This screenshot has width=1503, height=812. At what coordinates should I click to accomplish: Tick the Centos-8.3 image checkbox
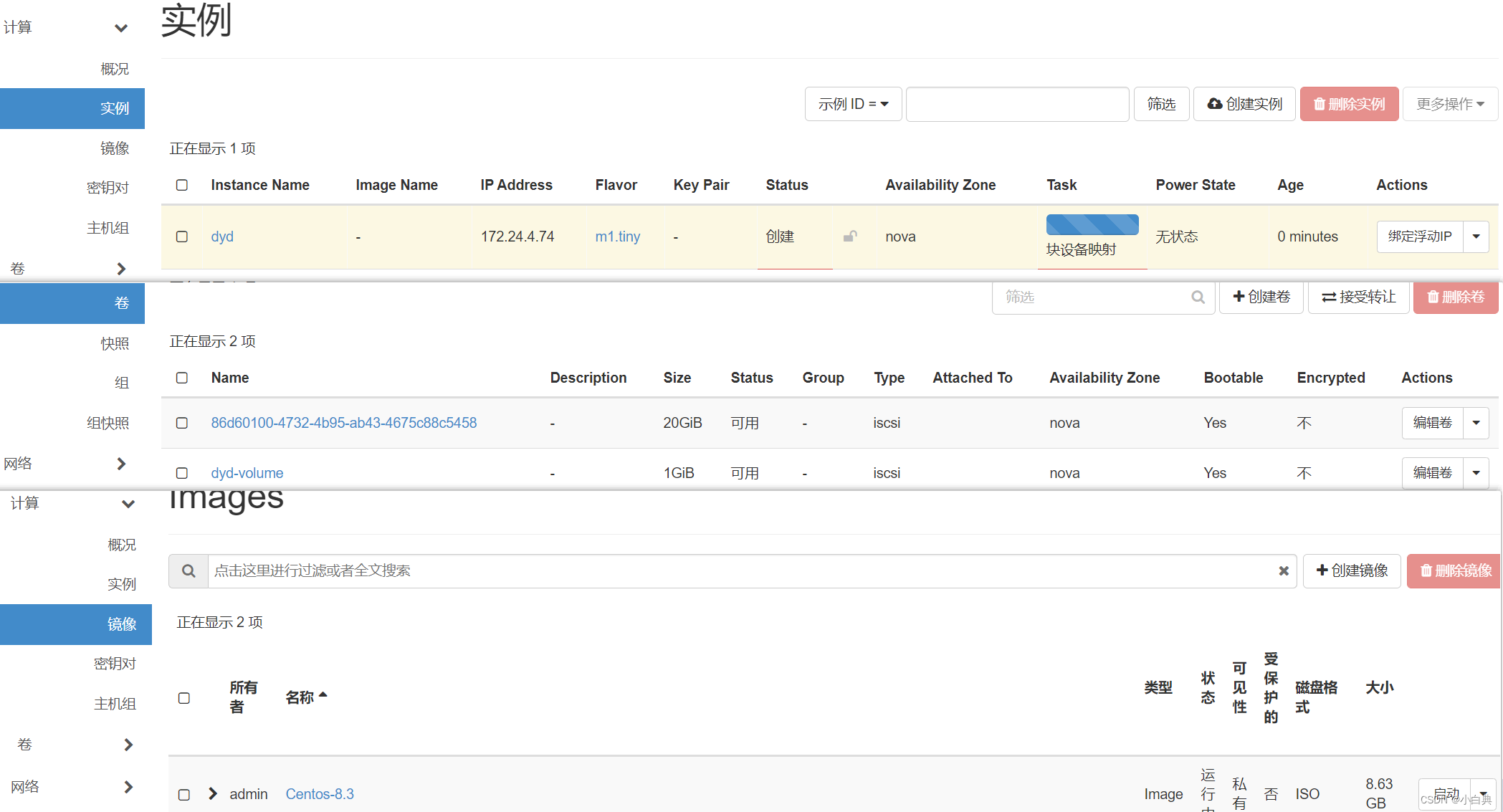184,795
